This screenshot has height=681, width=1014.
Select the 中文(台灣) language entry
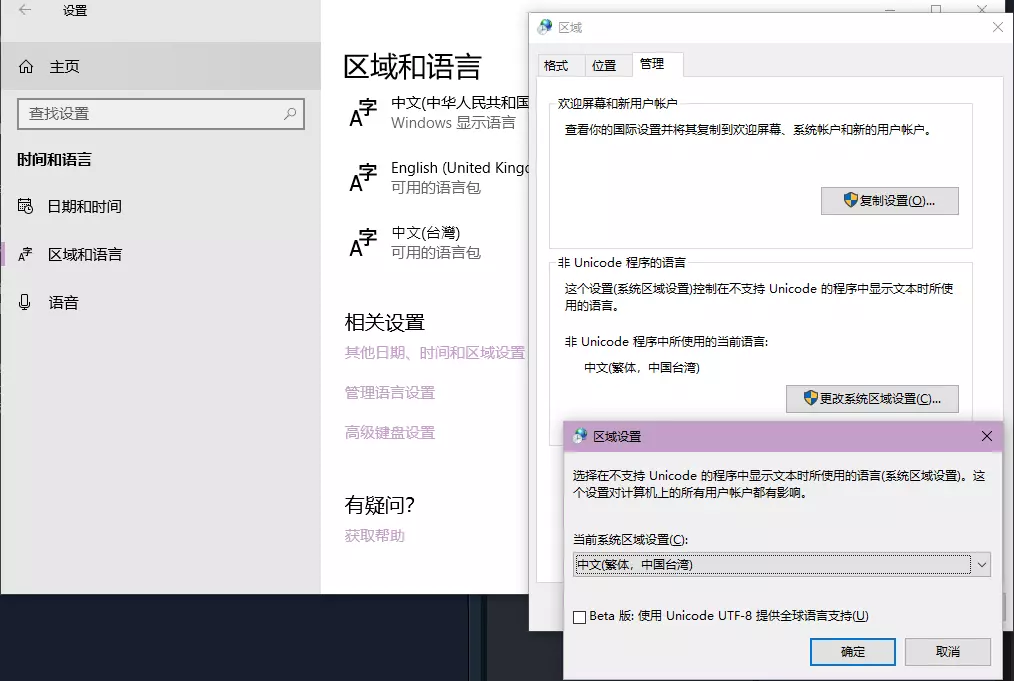coord(438,243)
